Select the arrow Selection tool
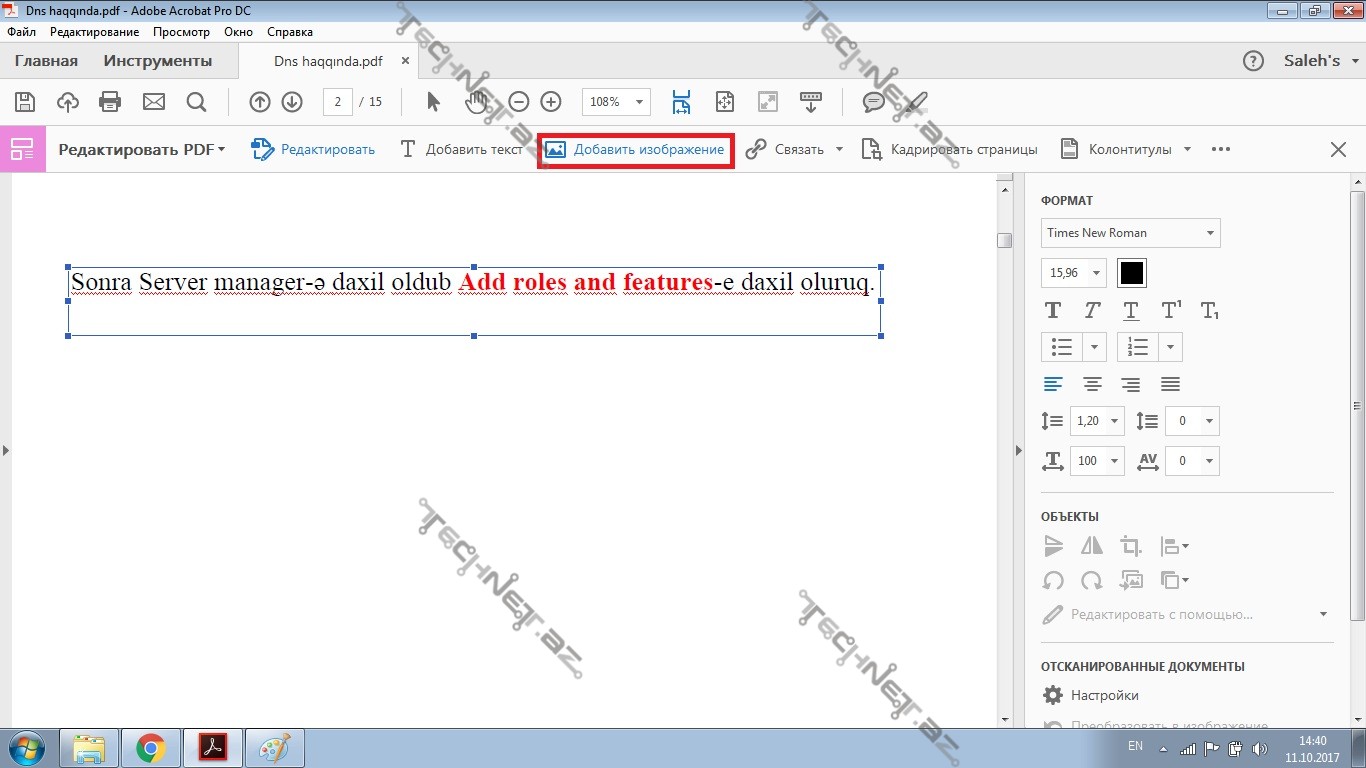1366x768 pixels. tap(433, 102)
